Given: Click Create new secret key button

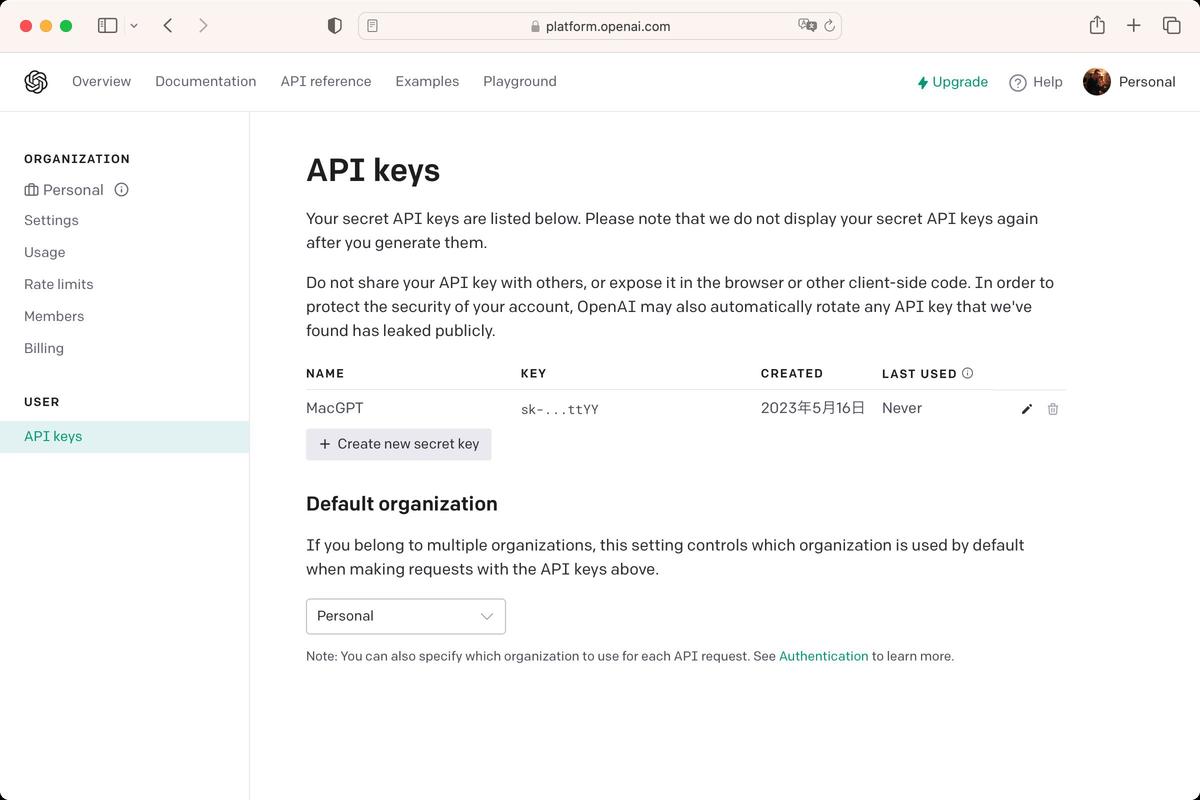Looking at the screenshot, I should click(x=398, y=444).
